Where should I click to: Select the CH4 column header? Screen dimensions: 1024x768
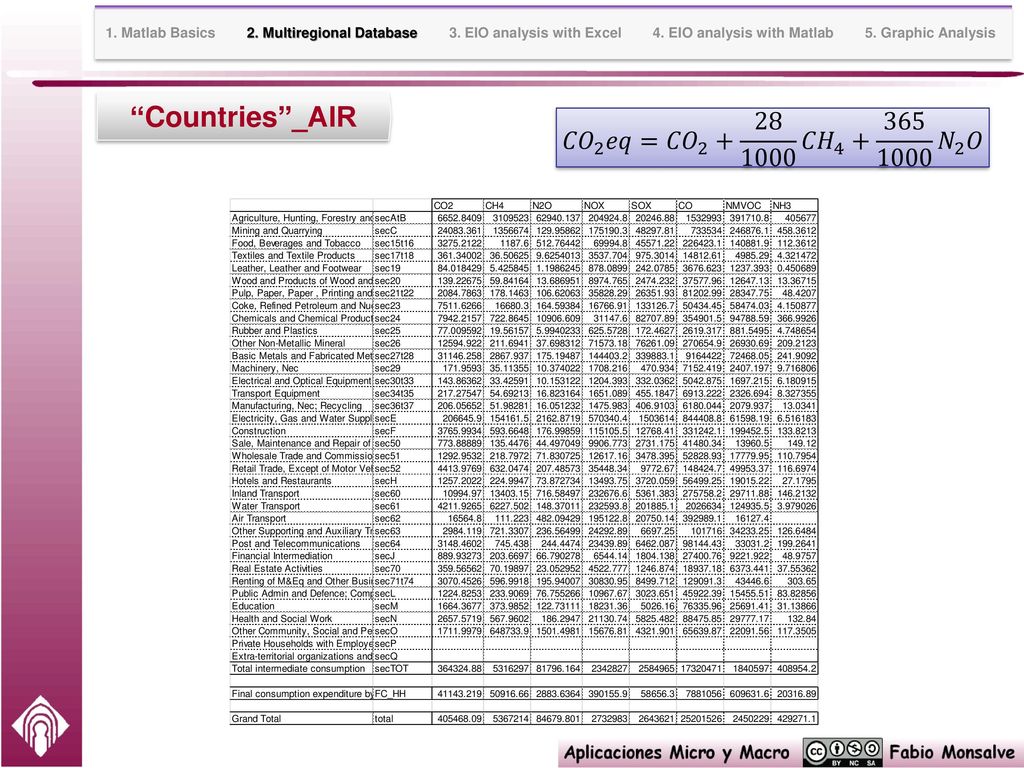[x=507, y=205]
